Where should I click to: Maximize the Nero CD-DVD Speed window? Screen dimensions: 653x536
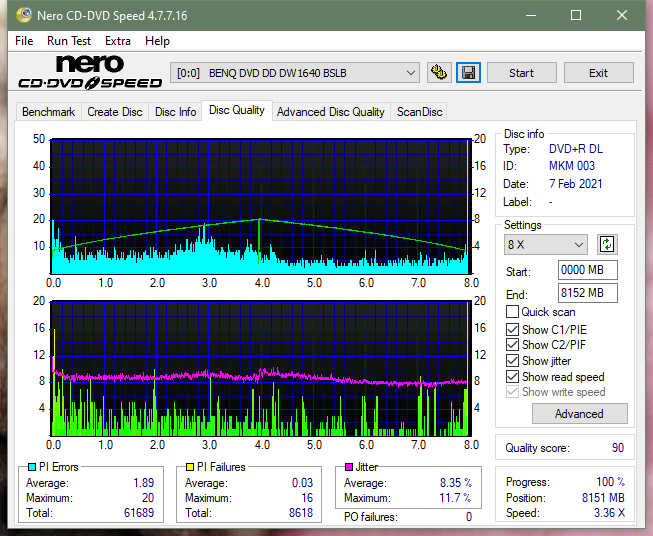point(576,15)
